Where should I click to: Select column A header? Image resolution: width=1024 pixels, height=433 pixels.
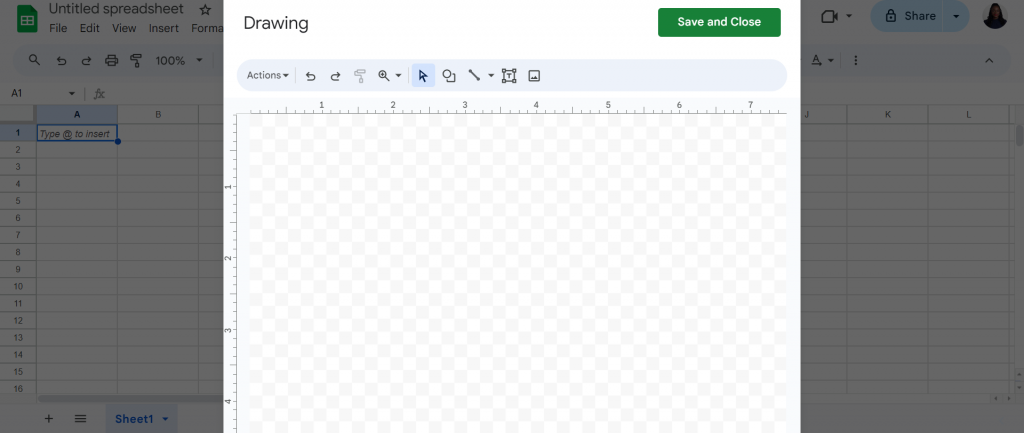pyautogui.click(x=77, y=114)
